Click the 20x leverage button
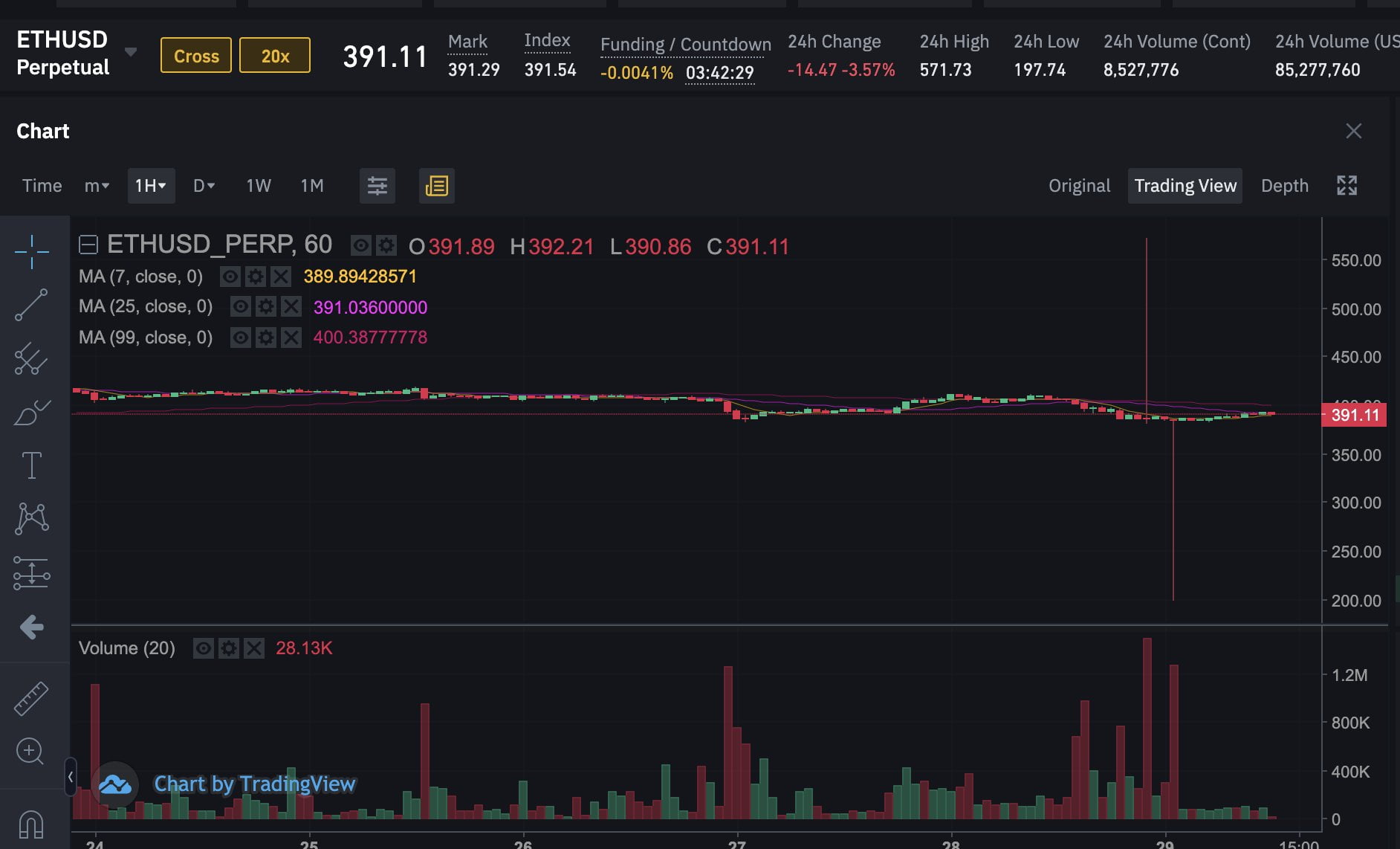The width and height of the screenshot is (1400, 849). (275, 56)
